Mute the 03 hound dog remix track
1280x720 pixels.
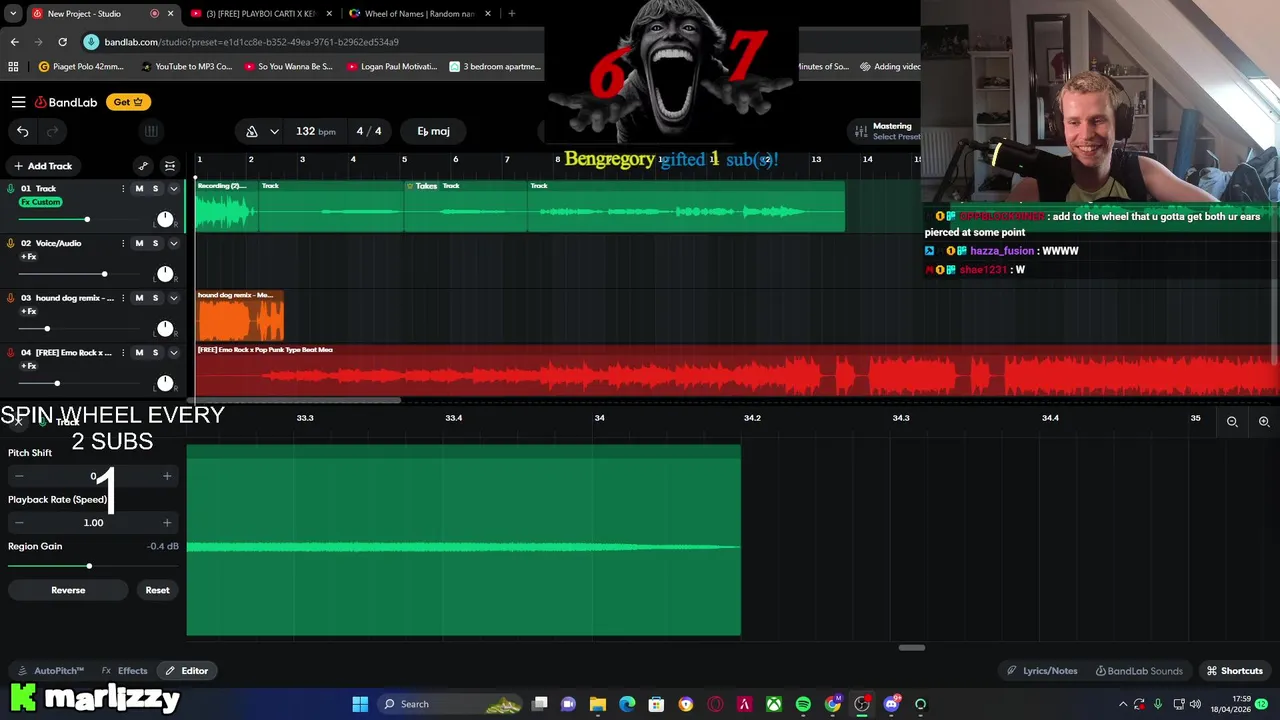click(139, 298)
